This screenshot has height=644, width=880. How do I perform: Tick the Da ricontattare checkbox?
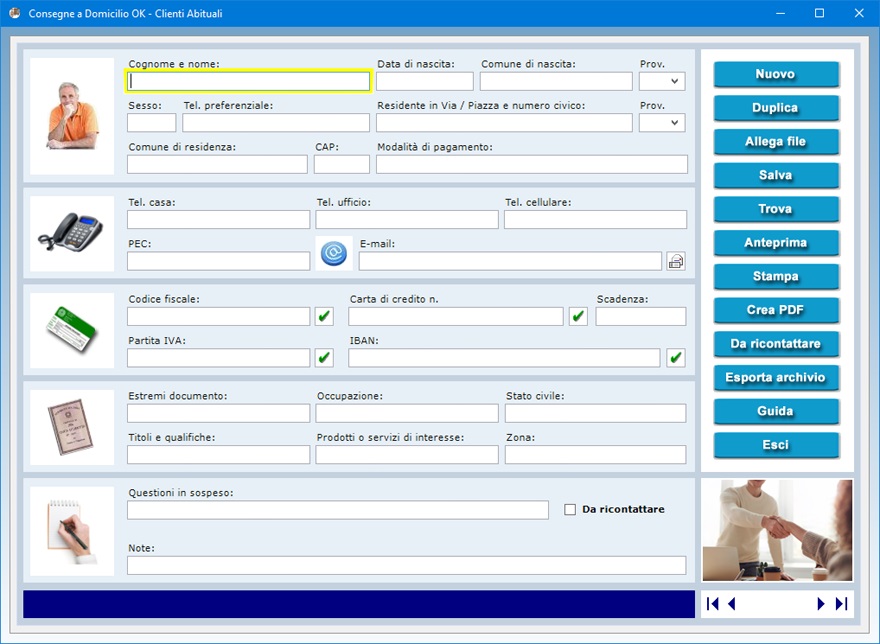coord(570,509)
